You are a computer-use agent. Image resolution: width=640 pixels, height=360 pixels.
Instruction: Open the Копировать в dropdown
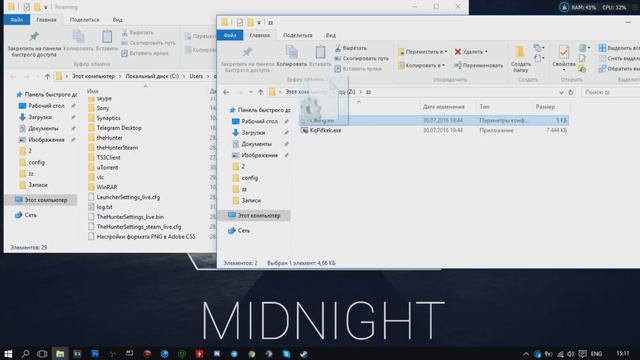(x=422, y=65)
